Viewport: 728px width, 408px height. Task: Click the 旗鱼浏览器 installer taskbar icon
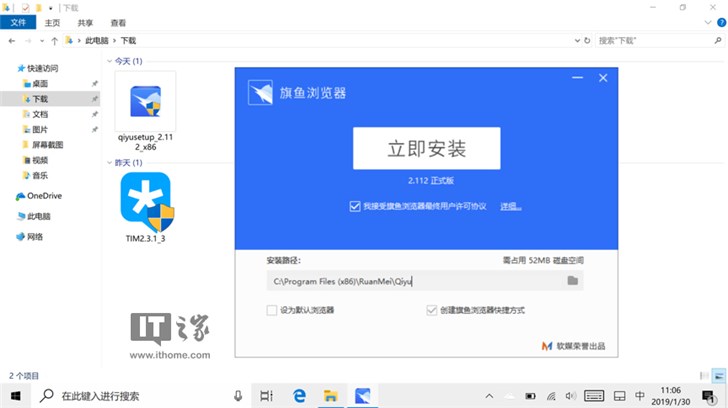point(363,396)
